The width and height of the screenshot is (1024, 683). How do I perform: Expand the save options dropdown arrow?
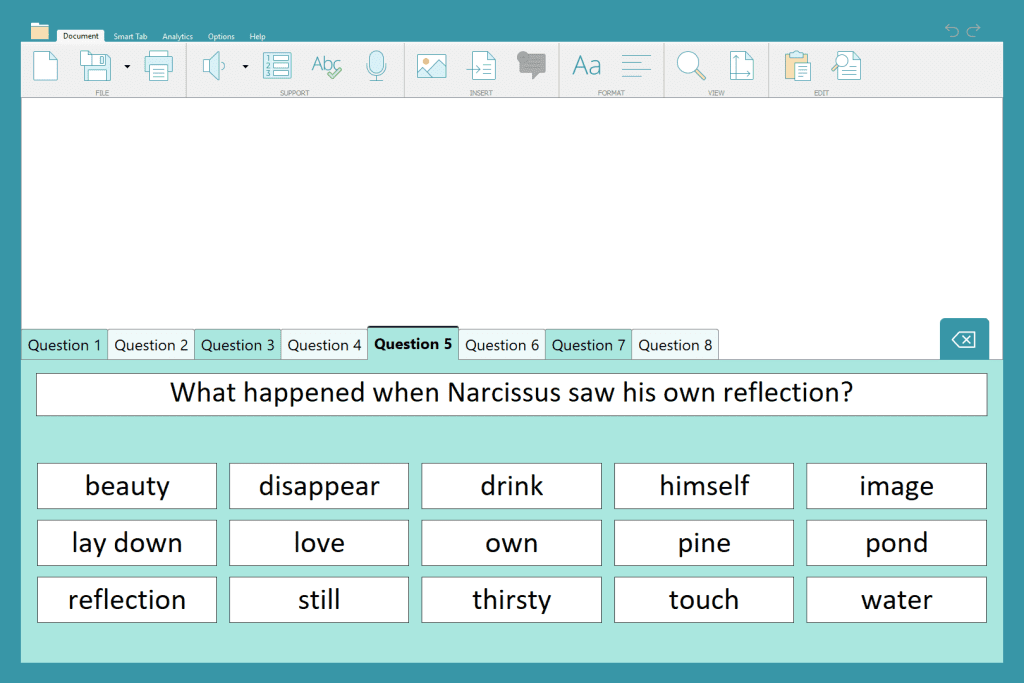pyautogui.click(x=127, y=67)
